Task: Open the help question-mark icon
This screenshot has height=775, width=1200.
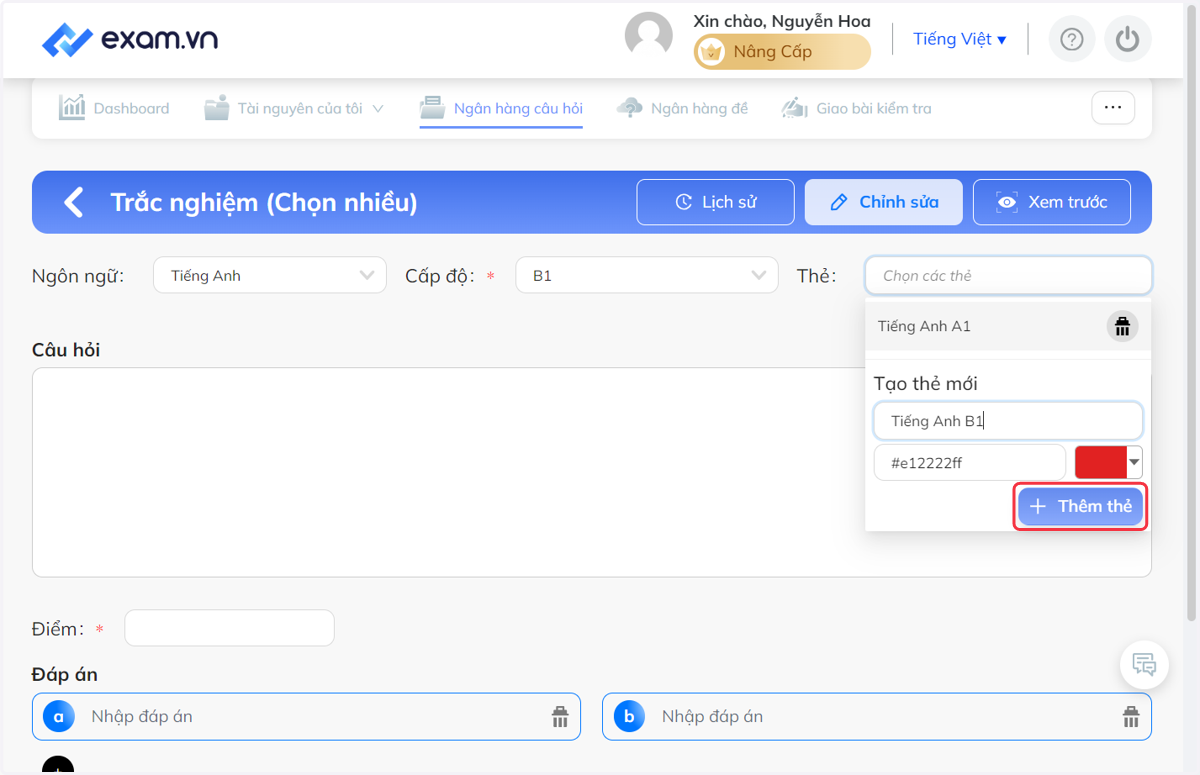Action: point(1072,39)
